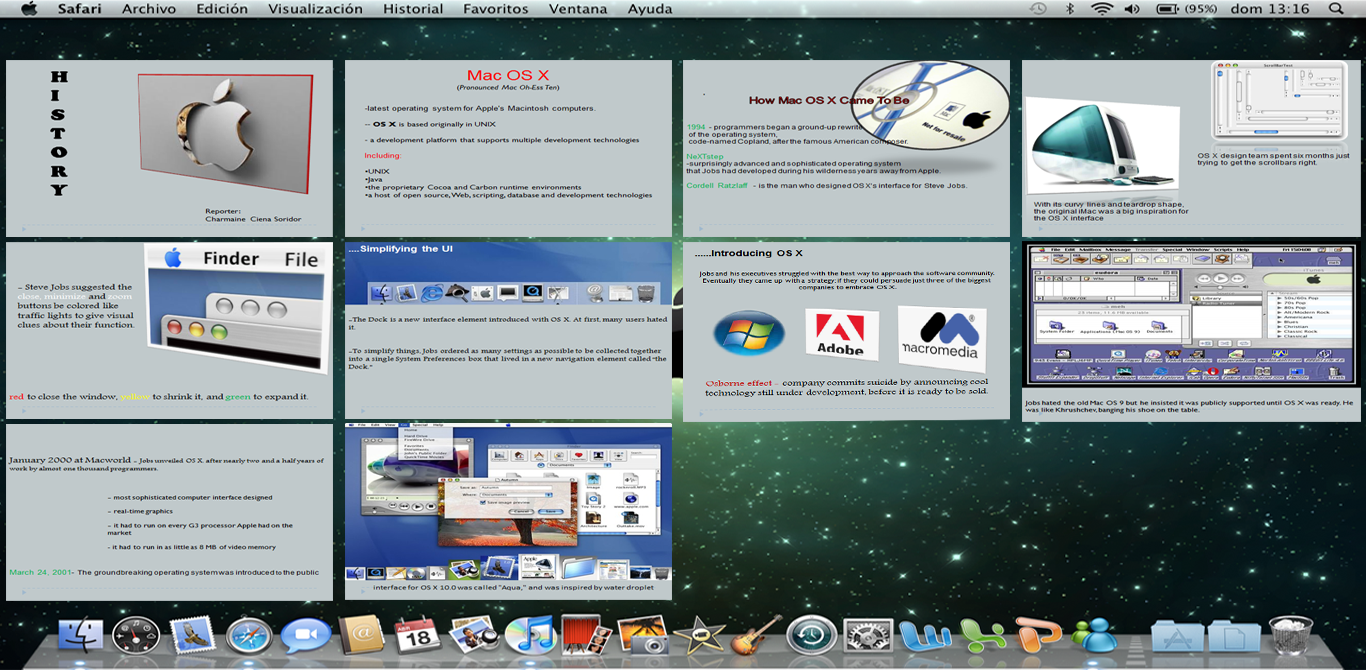Screen dimensions: 1366x670
Task: Select the Simplifying the UI slide
Action: click(x=508, y=330)
